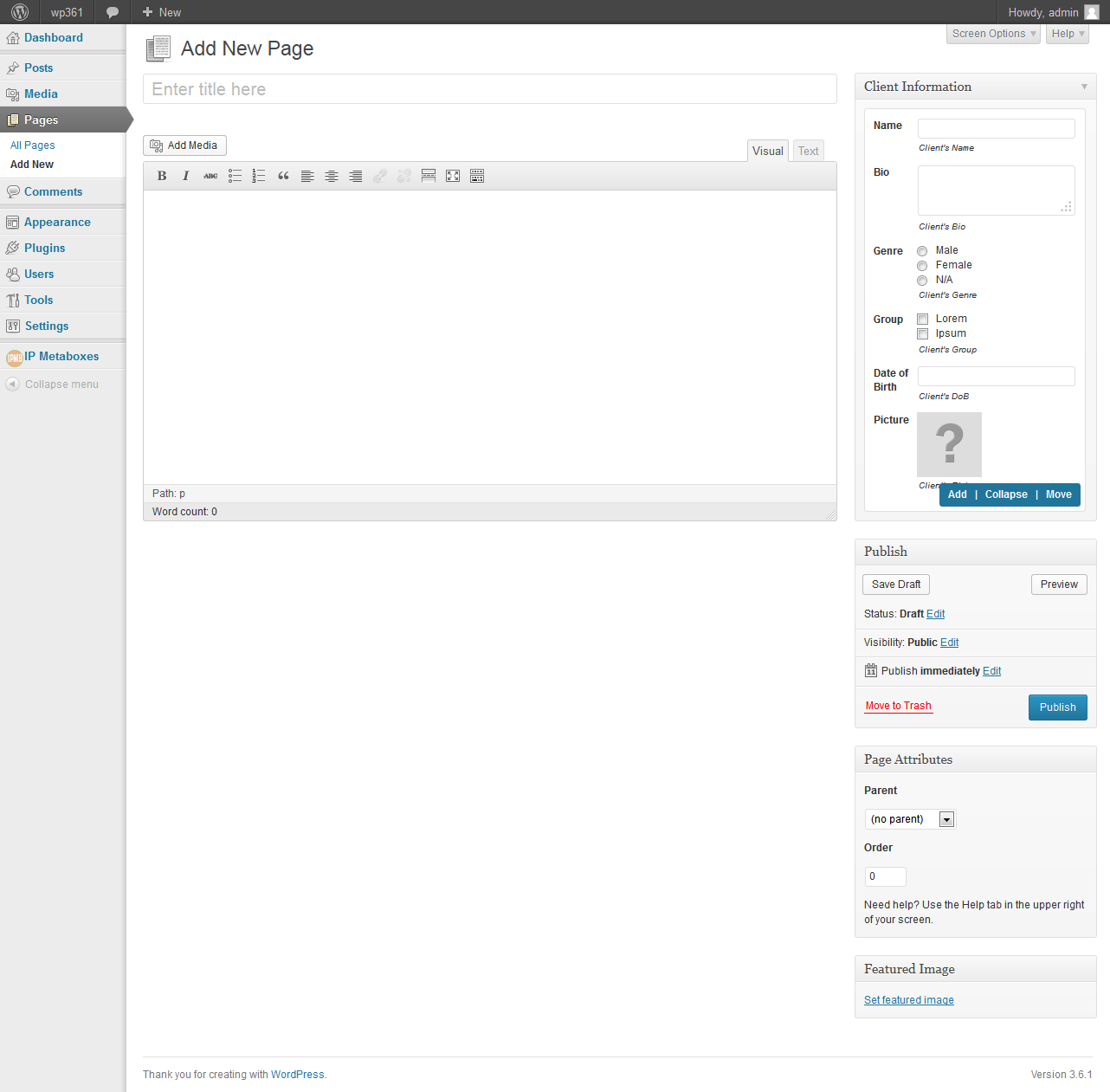Click the Add Media button
This screenshot has width=1110, height=1092.
coord(184,145)
